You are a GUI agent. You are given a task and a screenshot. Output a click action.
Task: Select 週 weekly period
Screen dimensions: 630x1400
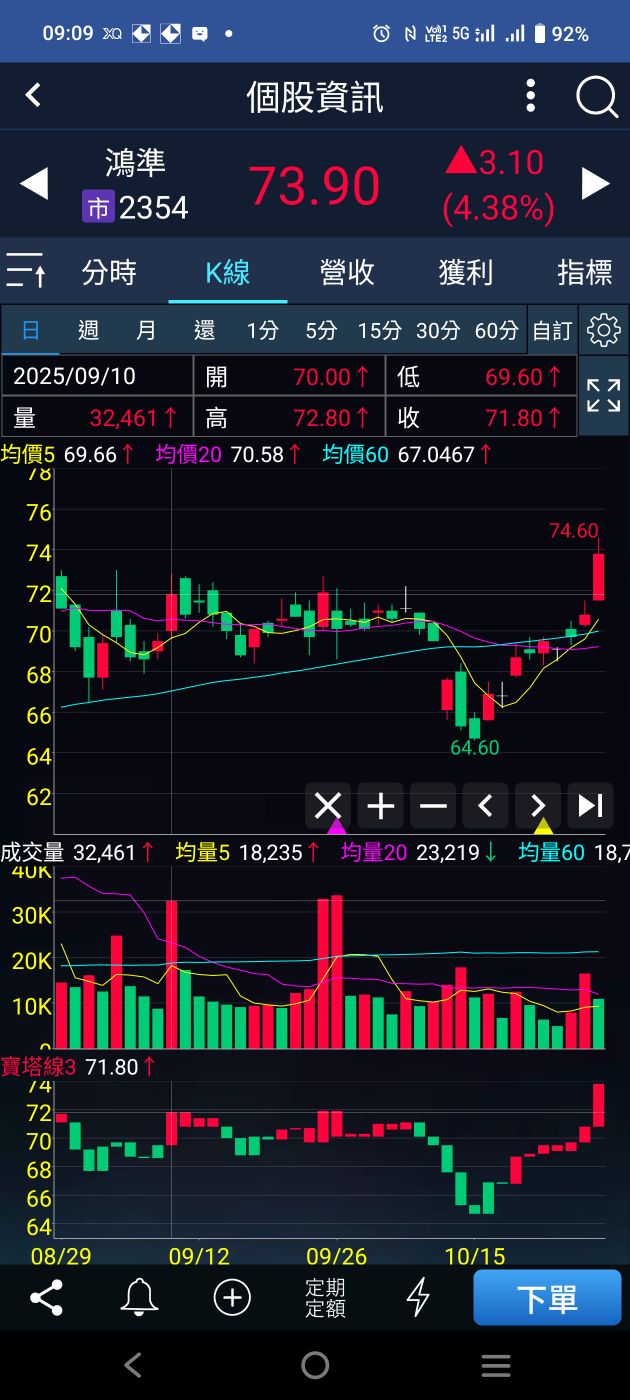(89, 330)
